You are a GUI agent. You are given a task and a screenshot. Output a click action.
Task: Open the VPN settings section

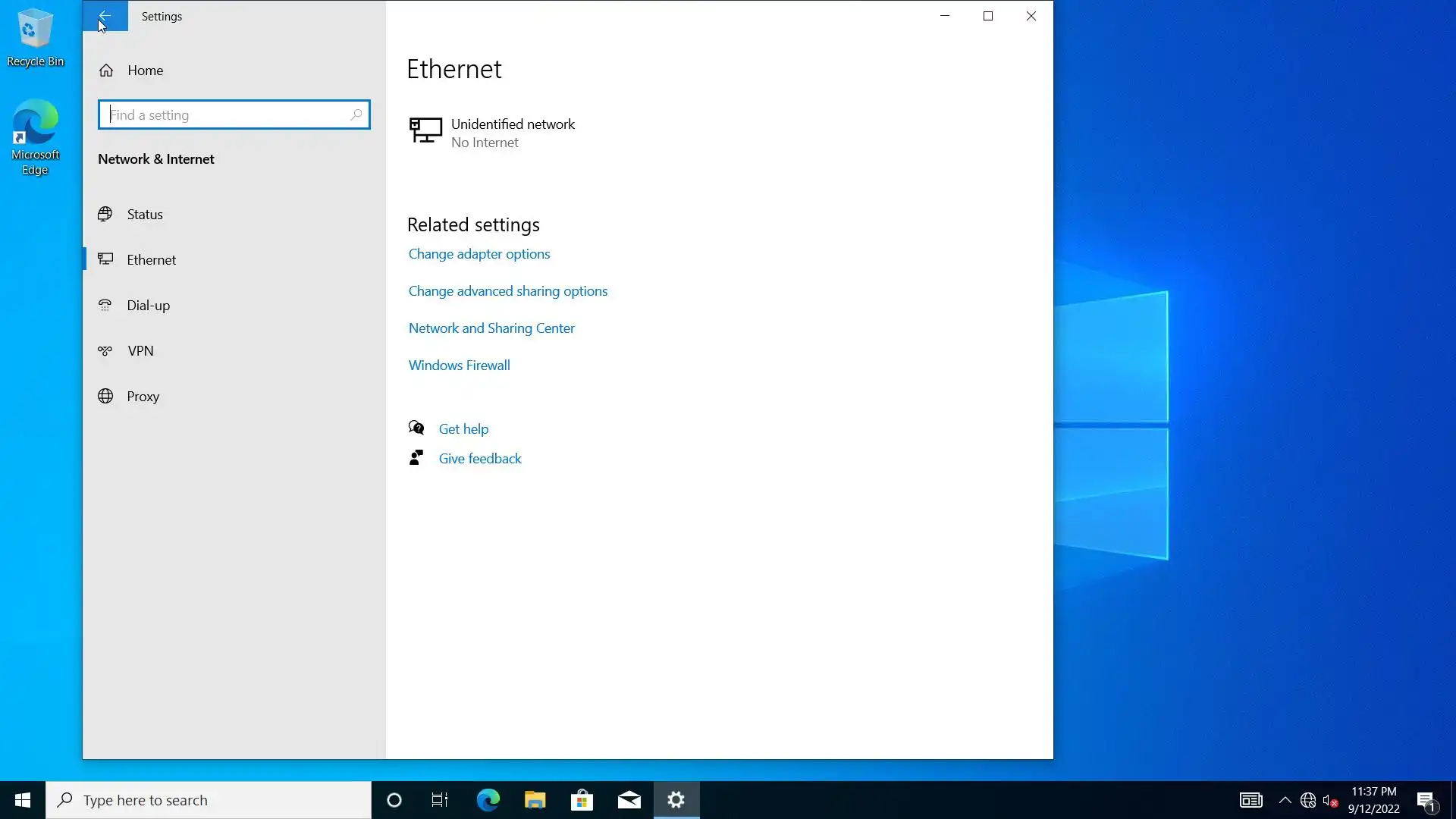[x=140, y=351]
